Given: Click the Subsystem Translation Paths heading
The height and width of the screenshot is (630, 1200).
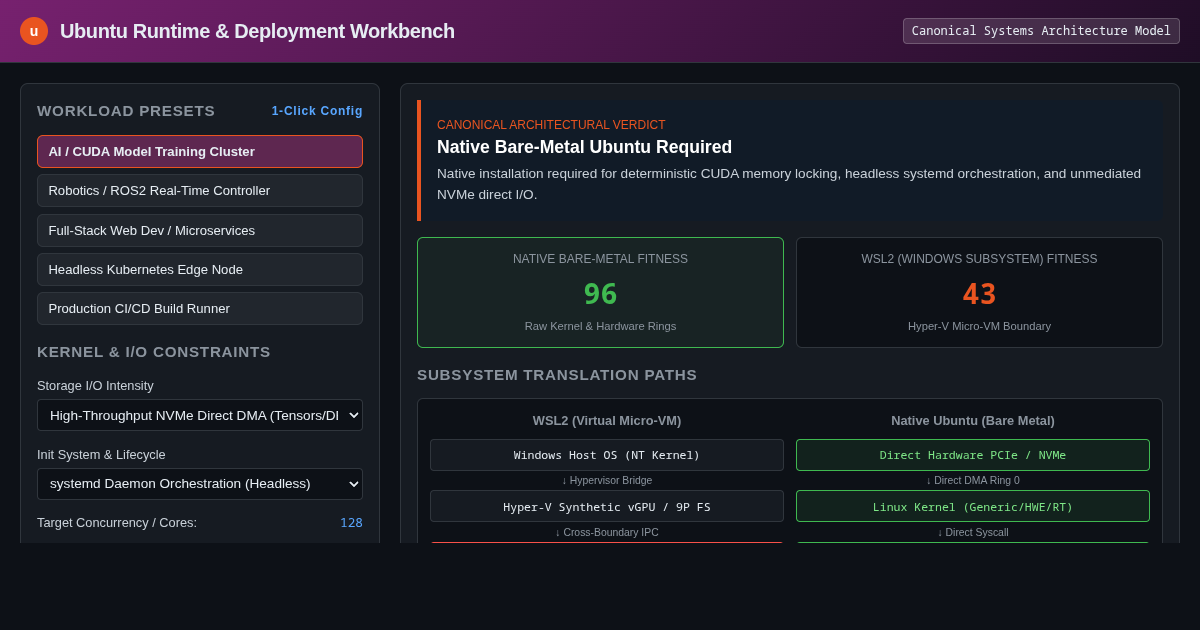Looking at the screenshot, I should (x=557, y=375).
